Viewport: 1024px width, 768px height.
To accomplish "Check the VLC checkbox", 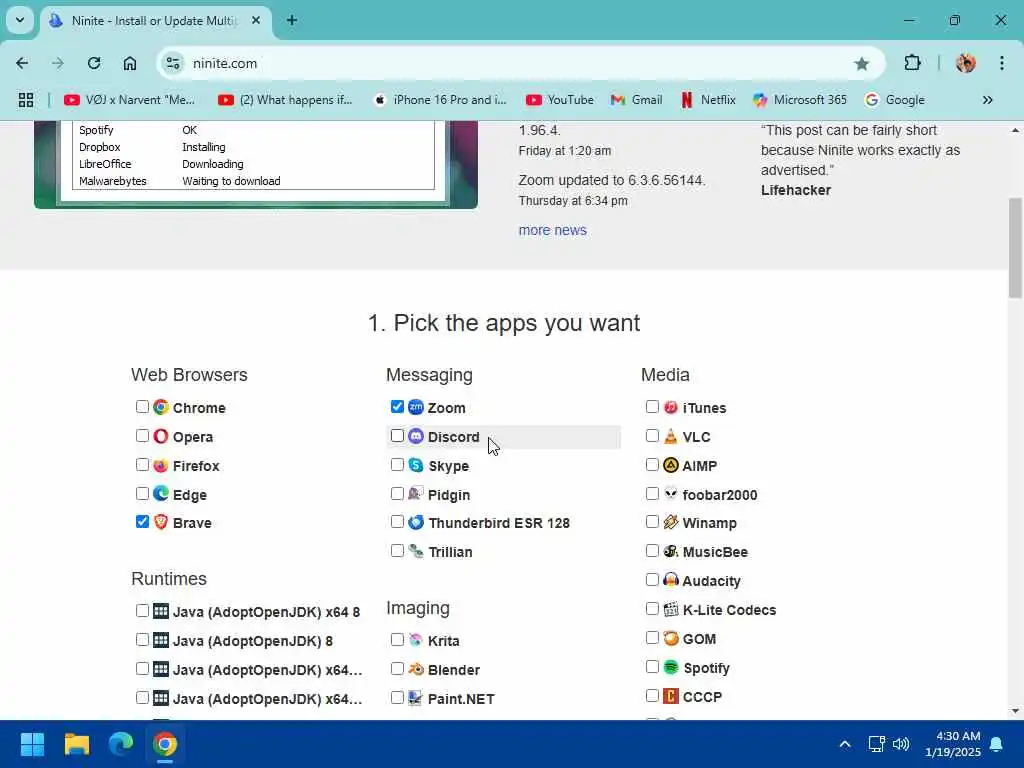I will click(x=652, y=436).
